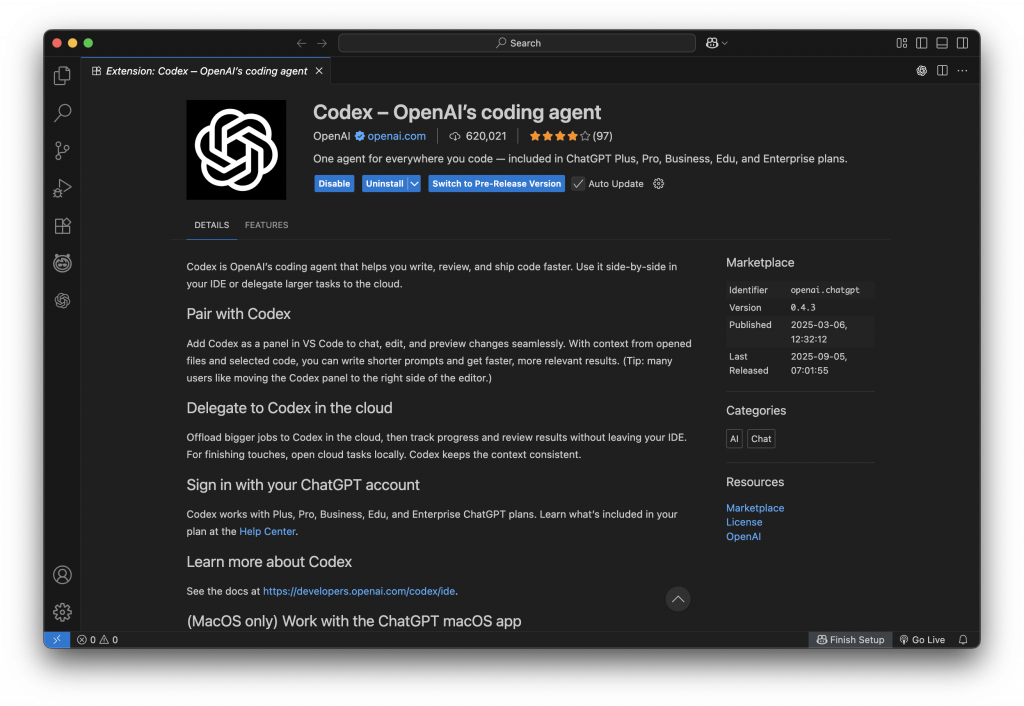
Task: Open Run and Debug view
Action: 63,188
